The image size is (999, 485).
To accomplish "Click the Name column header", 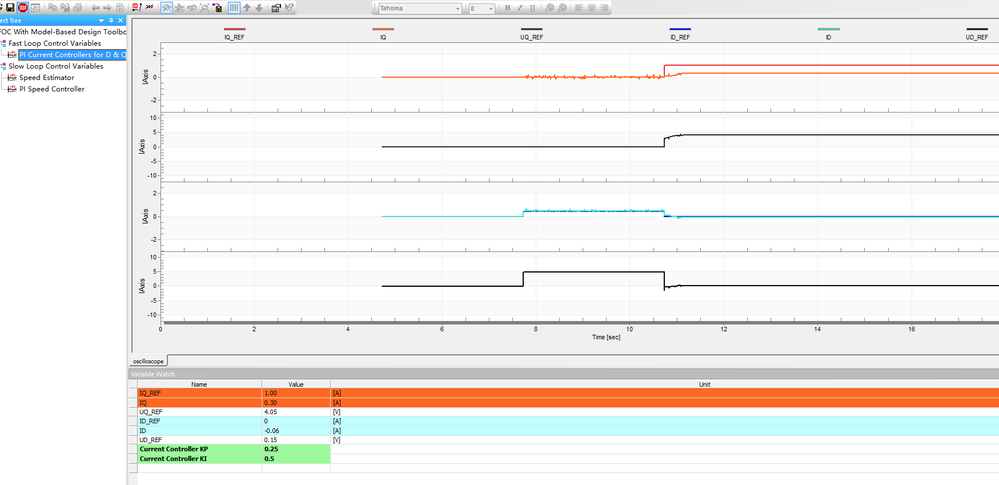I will click(x=199, y=384).
